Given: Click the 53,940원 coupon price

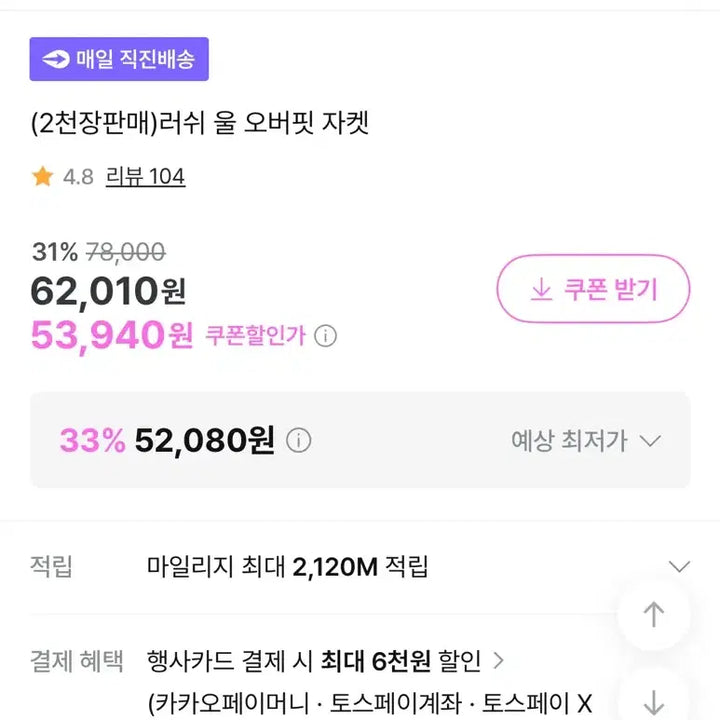Looking at the screenshot, I should pos(111,335).
